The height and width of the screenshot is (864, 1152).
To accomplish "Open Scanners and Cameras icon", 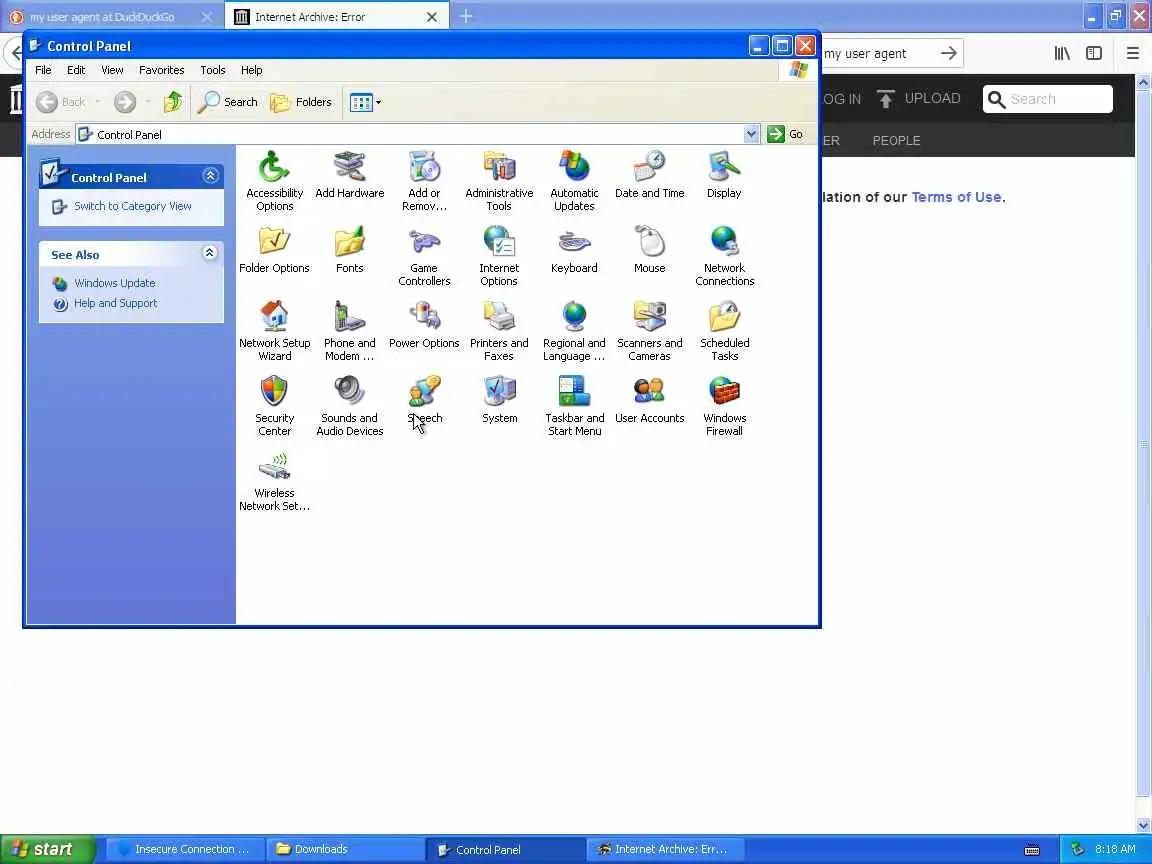I will (649, 330).
